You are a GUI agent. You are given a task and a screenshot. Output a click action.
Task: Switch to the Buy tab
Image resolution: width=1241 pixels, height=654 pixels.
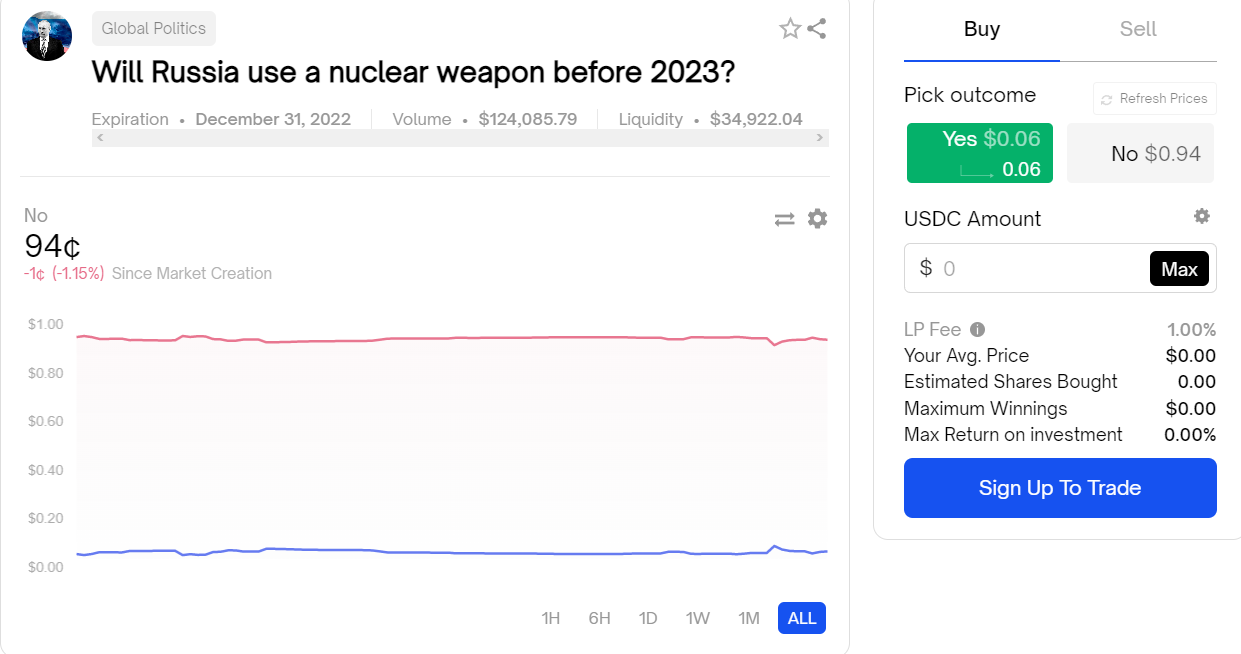pos(982,30)
